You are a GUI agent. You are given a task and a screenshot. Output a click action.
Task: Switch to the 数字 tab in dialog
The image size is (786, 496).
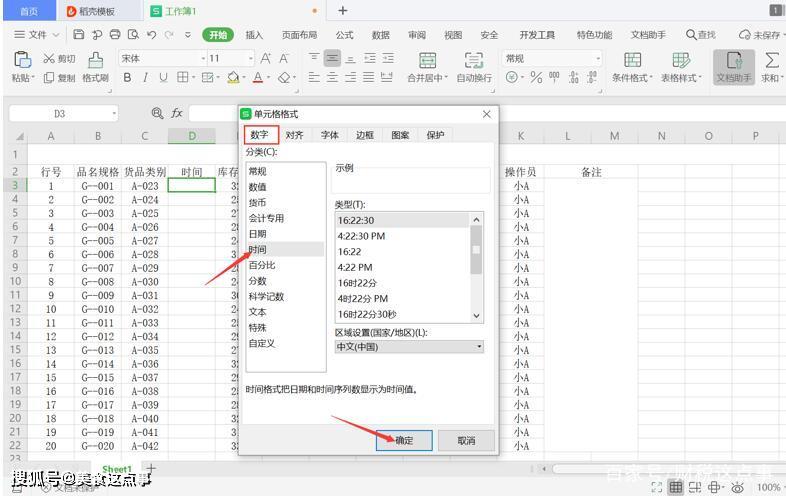(260, 135)
